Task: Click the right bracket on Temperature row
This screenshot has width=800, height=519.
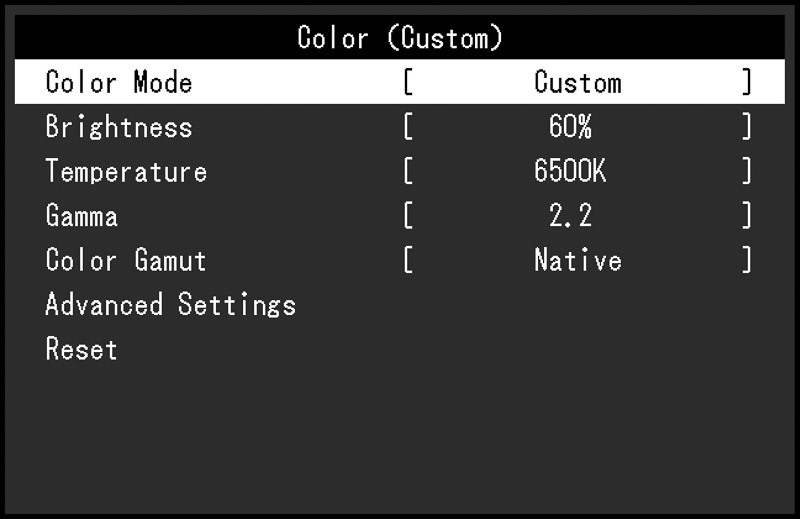Action: tap(746, 171)
